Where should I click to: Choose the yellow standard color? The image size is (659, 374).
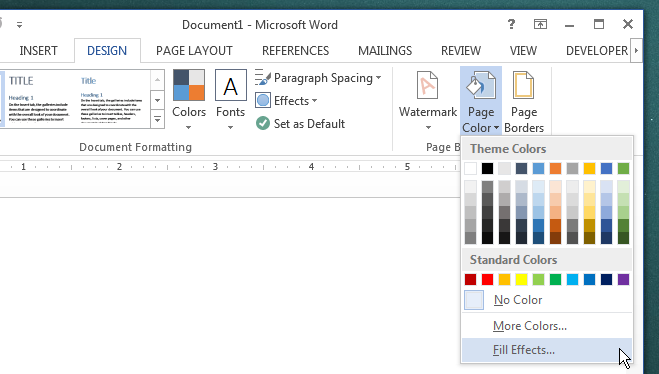(521, 279)
